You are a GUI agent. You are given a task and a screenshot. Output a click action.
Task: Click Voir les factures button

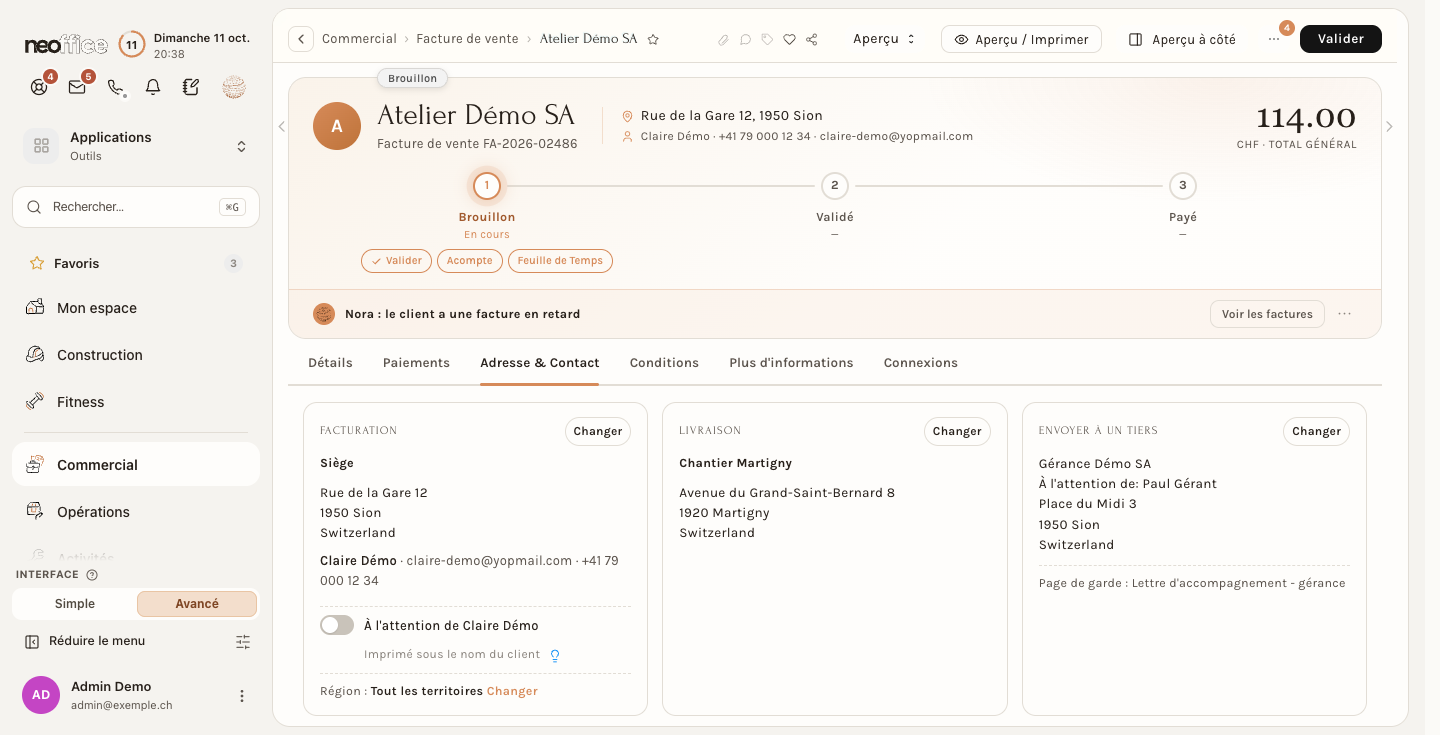(x=1267, y=314)
